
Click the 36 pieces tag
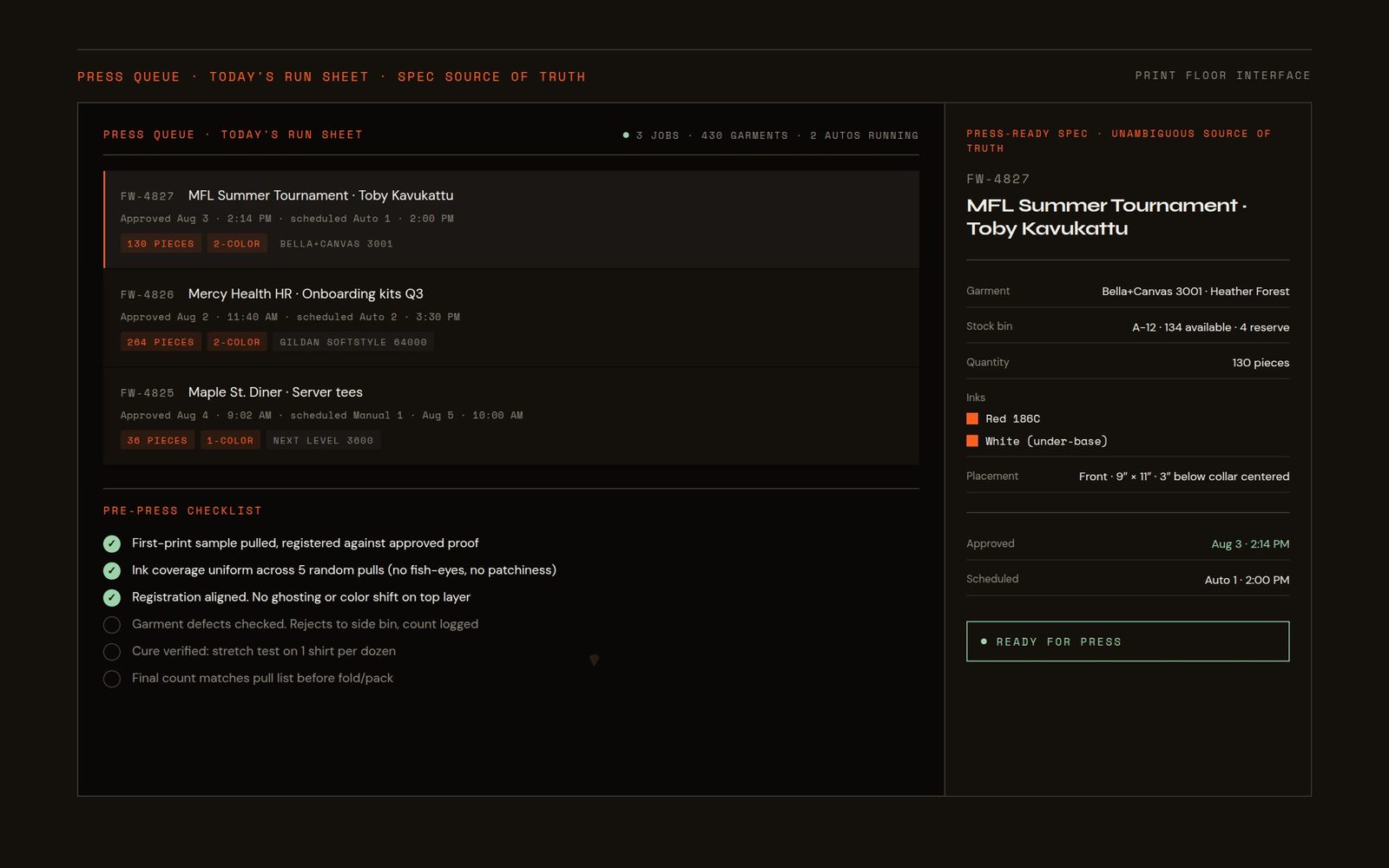coord(157,440)
